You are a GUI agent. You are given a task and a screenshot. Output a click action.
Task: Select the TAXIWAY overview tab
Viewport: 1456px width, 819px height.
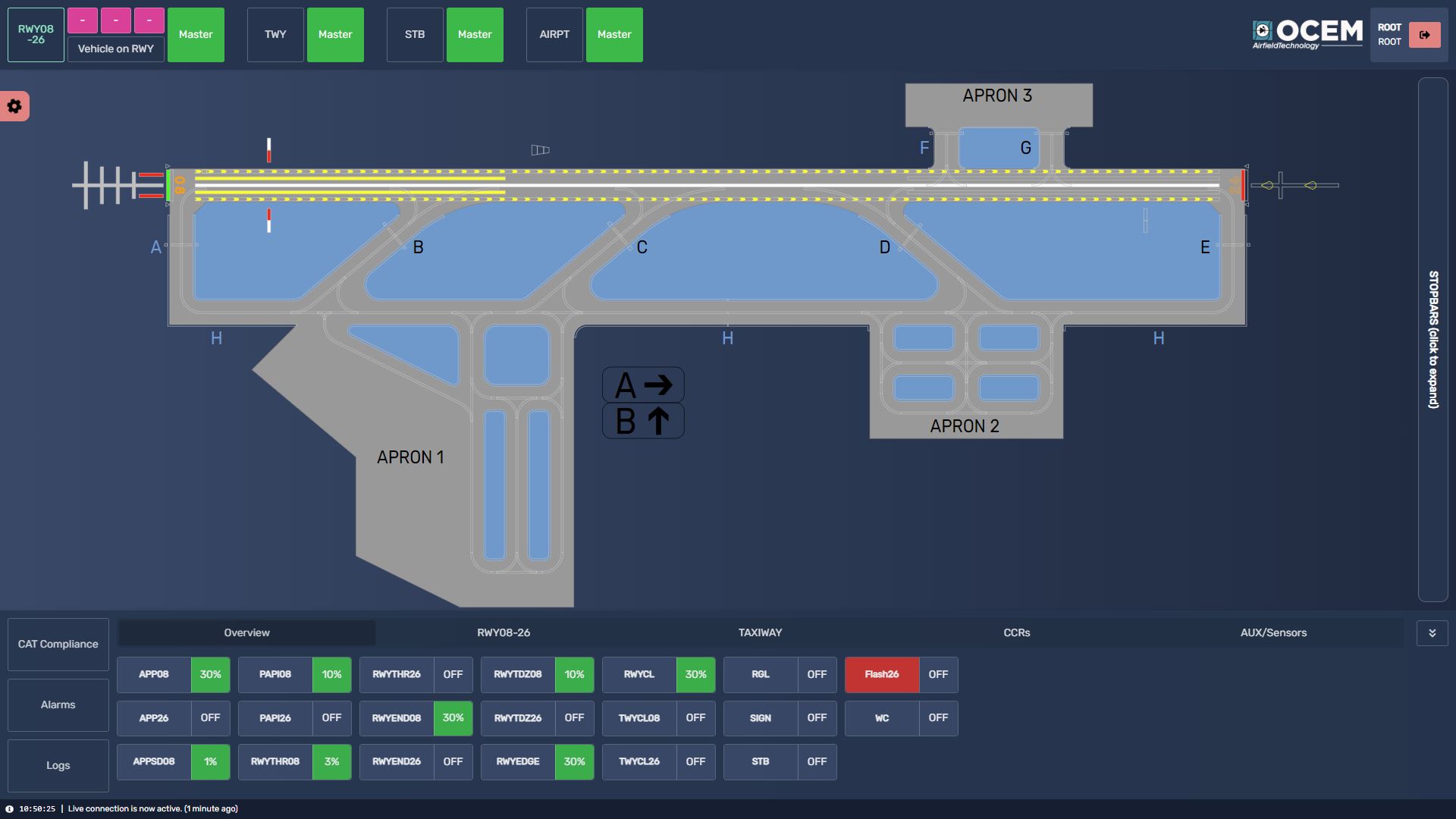click(760, 632)
